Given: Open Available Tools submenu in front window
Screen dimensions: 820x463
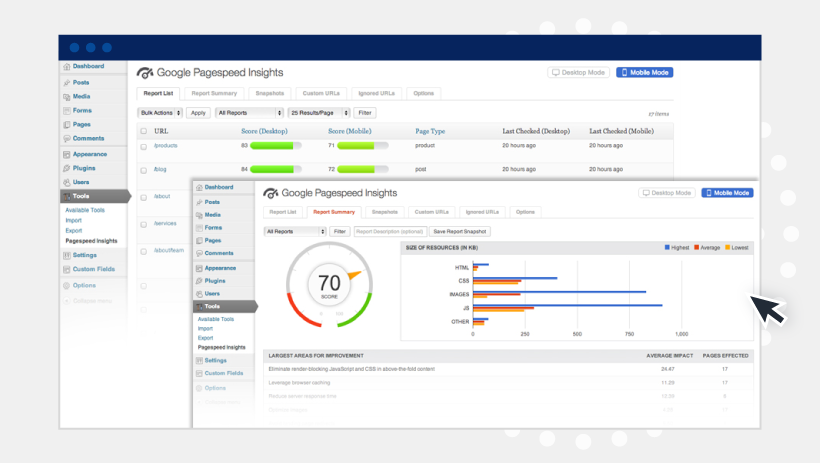Looking at the screenshot, I should (x=216, y=319).
